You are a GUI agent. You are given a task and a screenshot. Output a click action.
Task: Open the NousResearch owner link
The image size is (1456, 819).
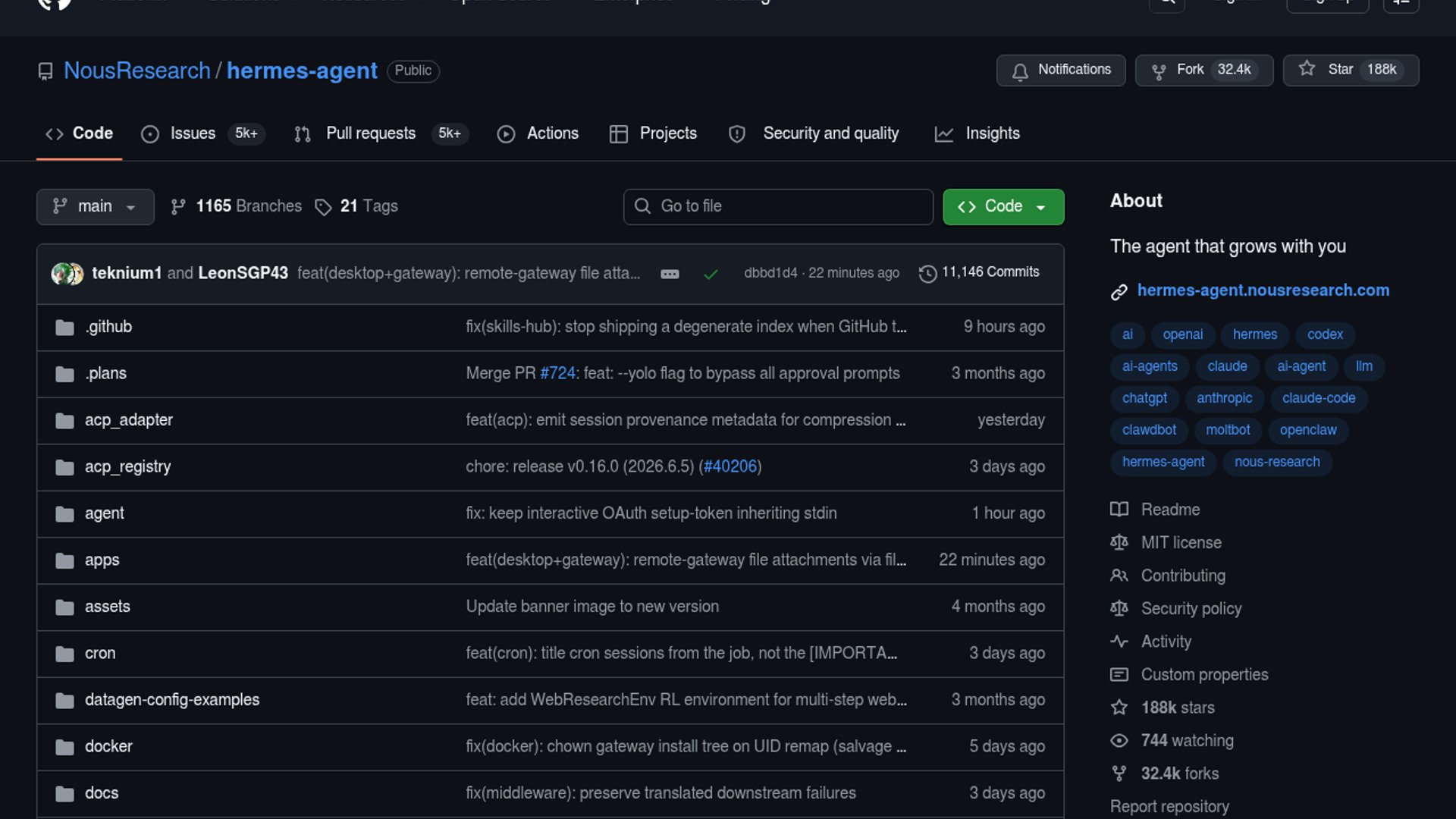[x=137, y=71]
